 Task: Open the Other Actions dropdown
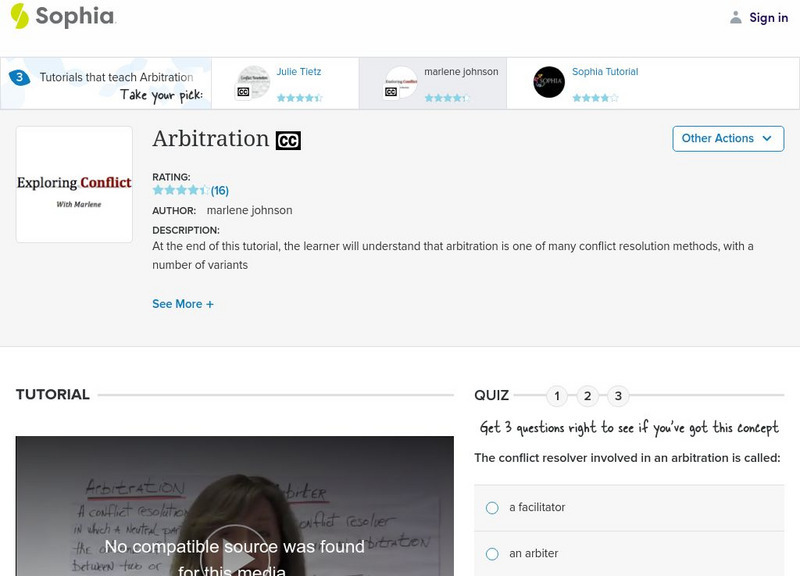(x=728, y=138)
